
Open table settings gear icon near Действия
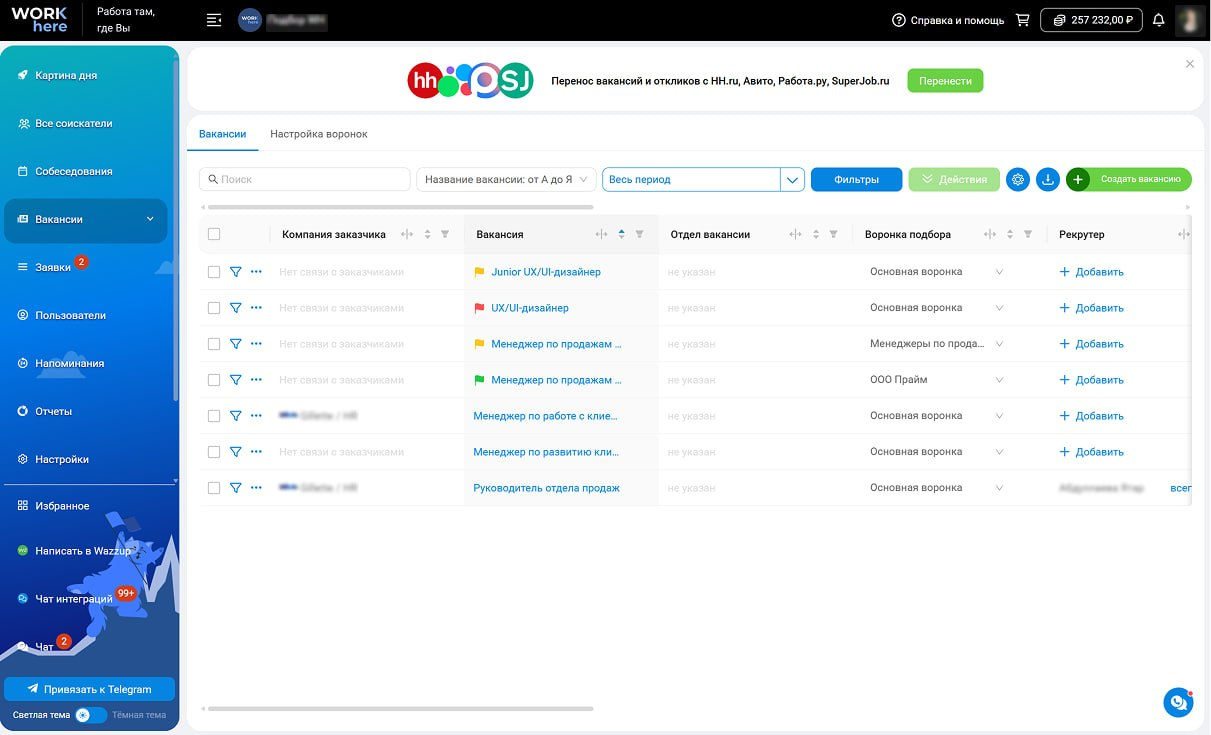coord(1018,180)
